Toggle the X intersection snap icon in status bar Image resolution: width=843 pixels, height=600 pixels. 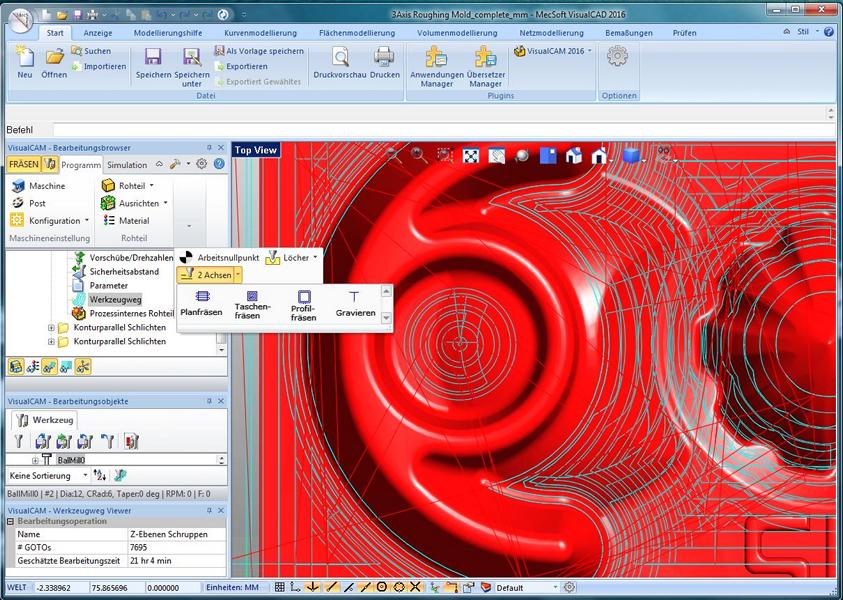[x=416, y=587]
